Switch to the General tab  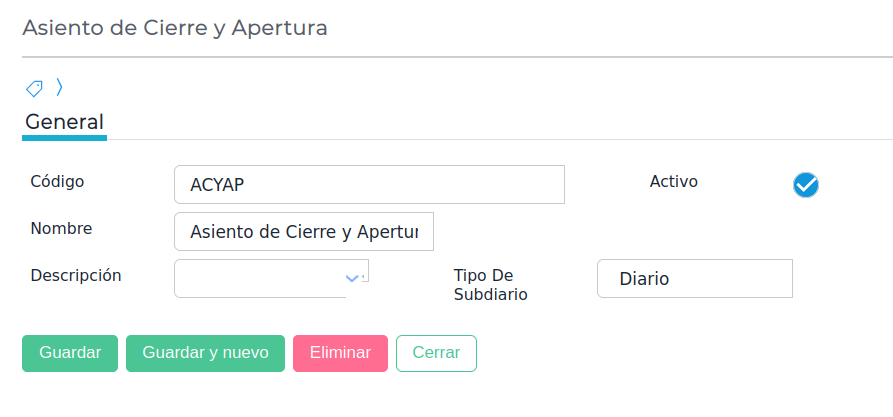click(x=64, y=122)
